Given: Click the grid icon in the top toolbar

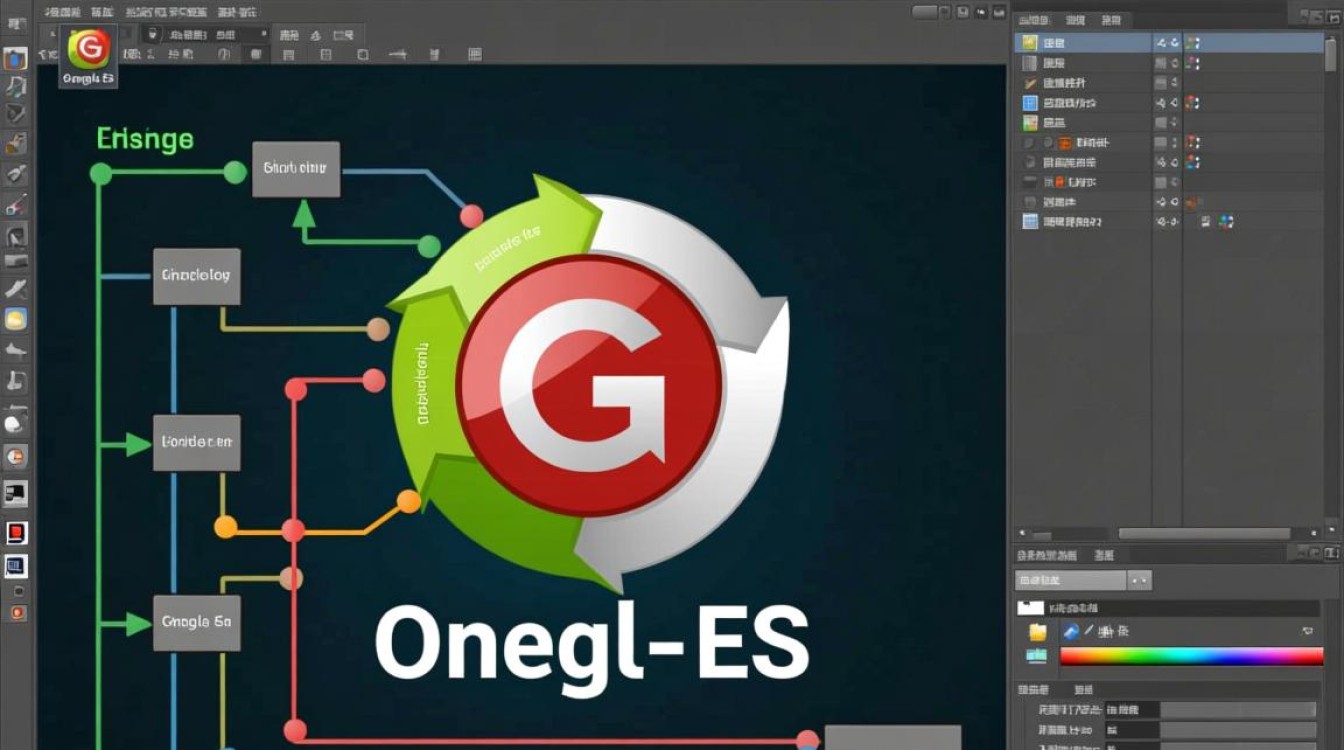Looking at the screenshot, I should click(325, 54).
